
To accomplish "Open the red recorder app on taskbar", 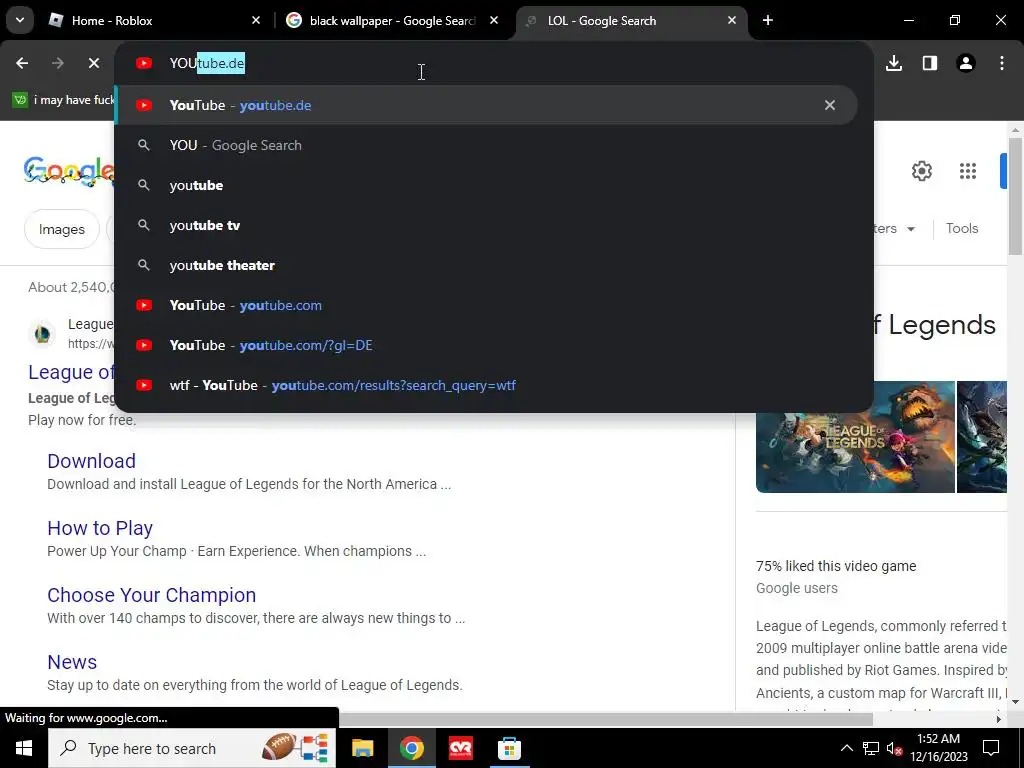I will click(x=461, y=748).
